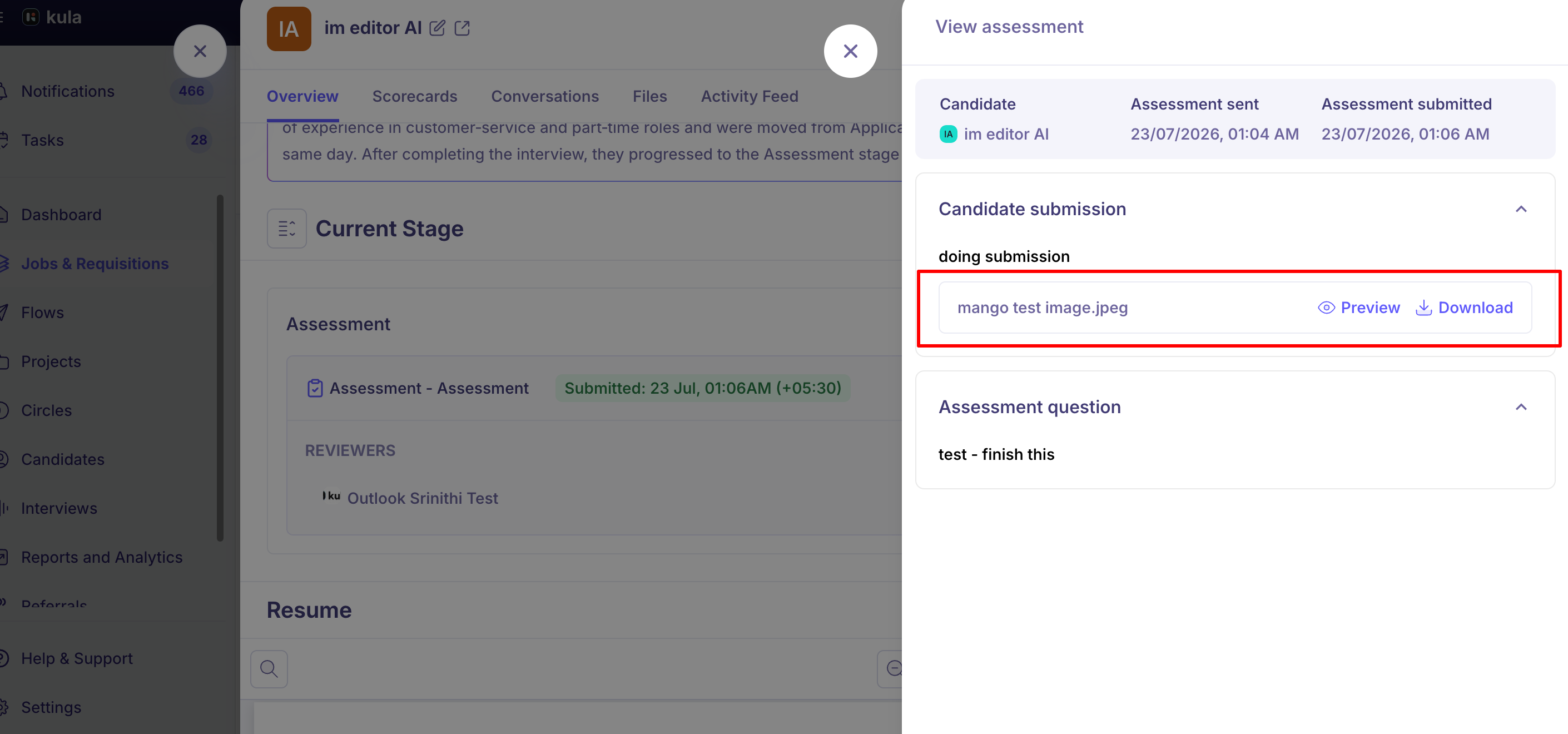Open Interviews section
Viewport: 1568px width, 734px height.
pos(59,508)
